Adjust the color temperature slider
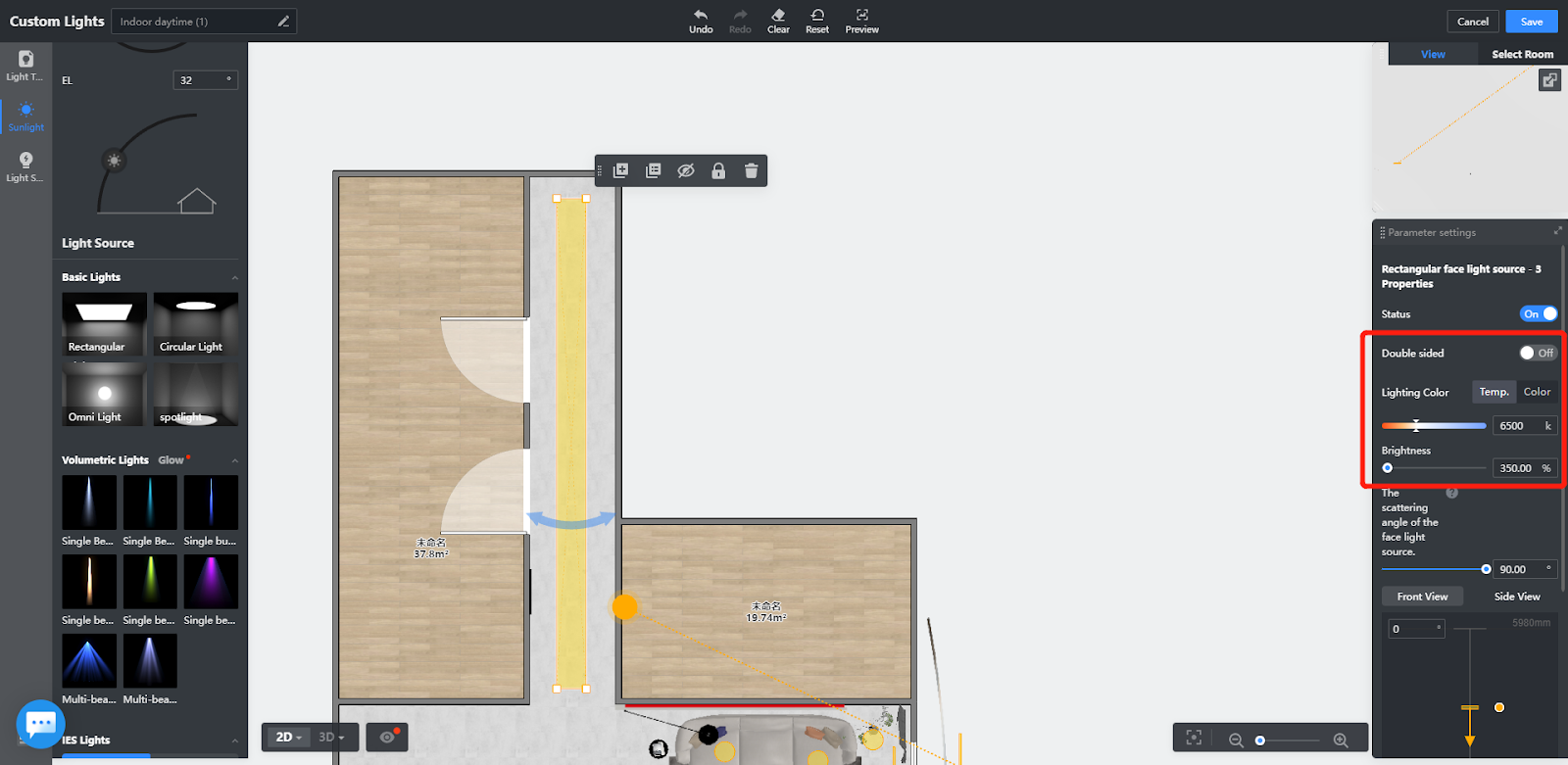1568x765 pixels. [x=1416, y=426]
